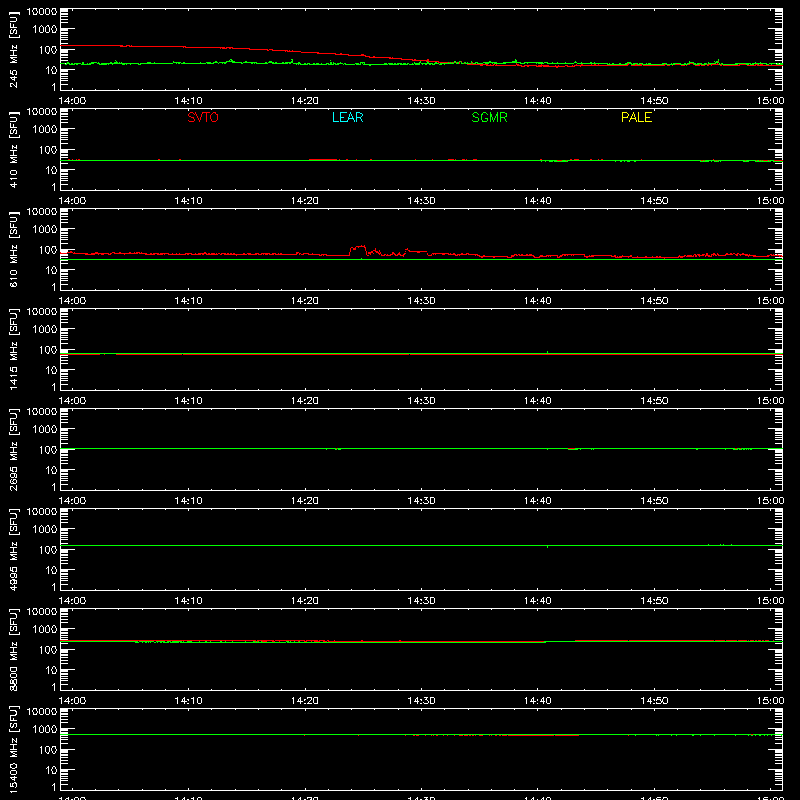
Task: Click the cyan LEAR station label
Action: (347, 117)
